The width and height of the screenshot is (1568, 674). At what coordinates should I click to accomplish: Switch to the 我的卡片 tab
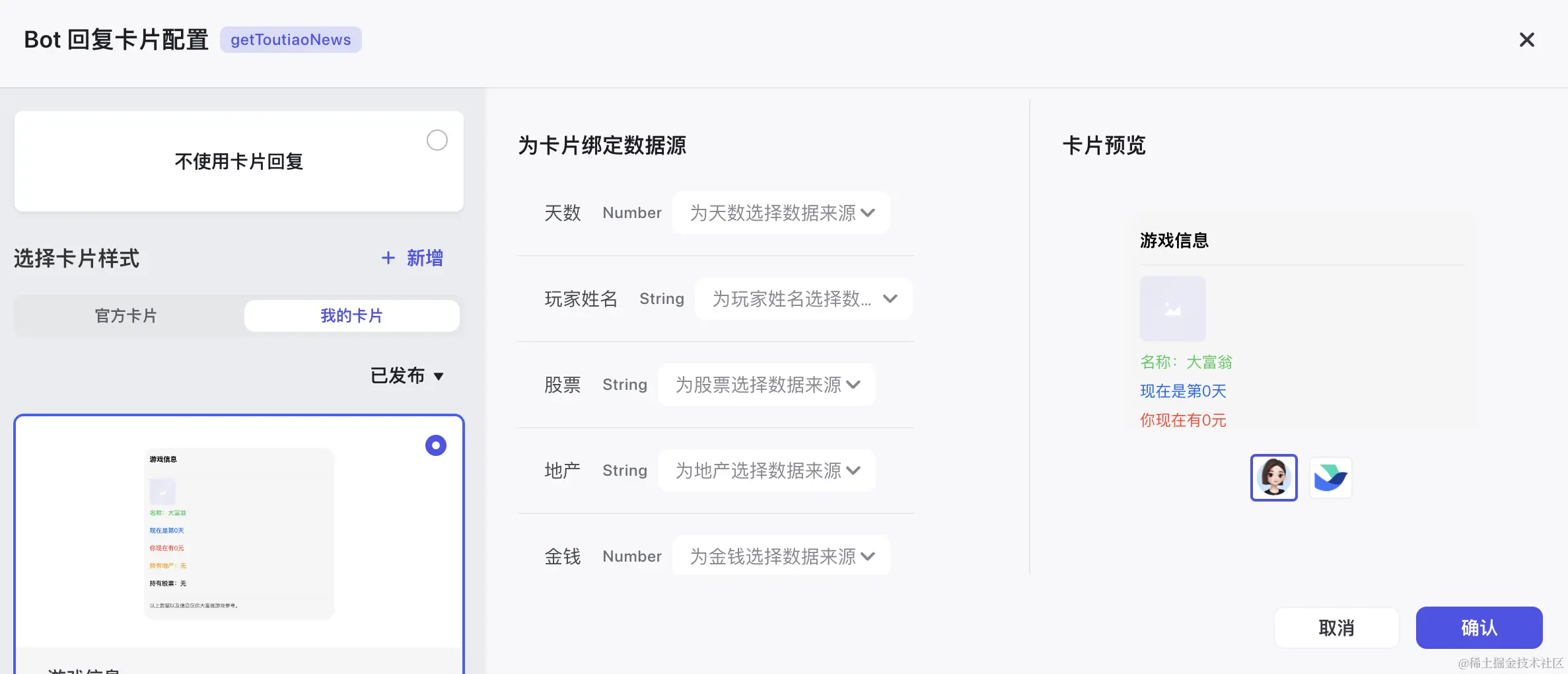tap(351, 315)
